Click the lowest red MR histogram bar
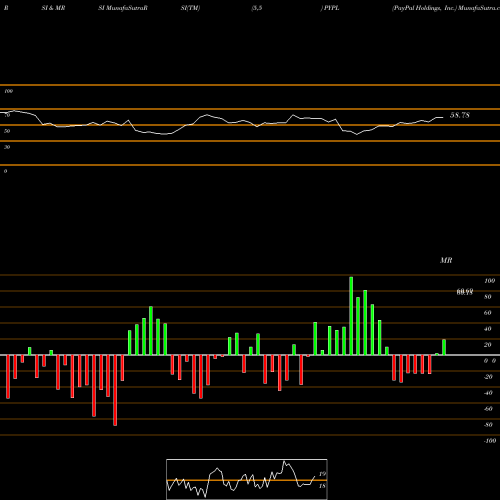Screen dimensions: 500x500 tap(115, 390)
